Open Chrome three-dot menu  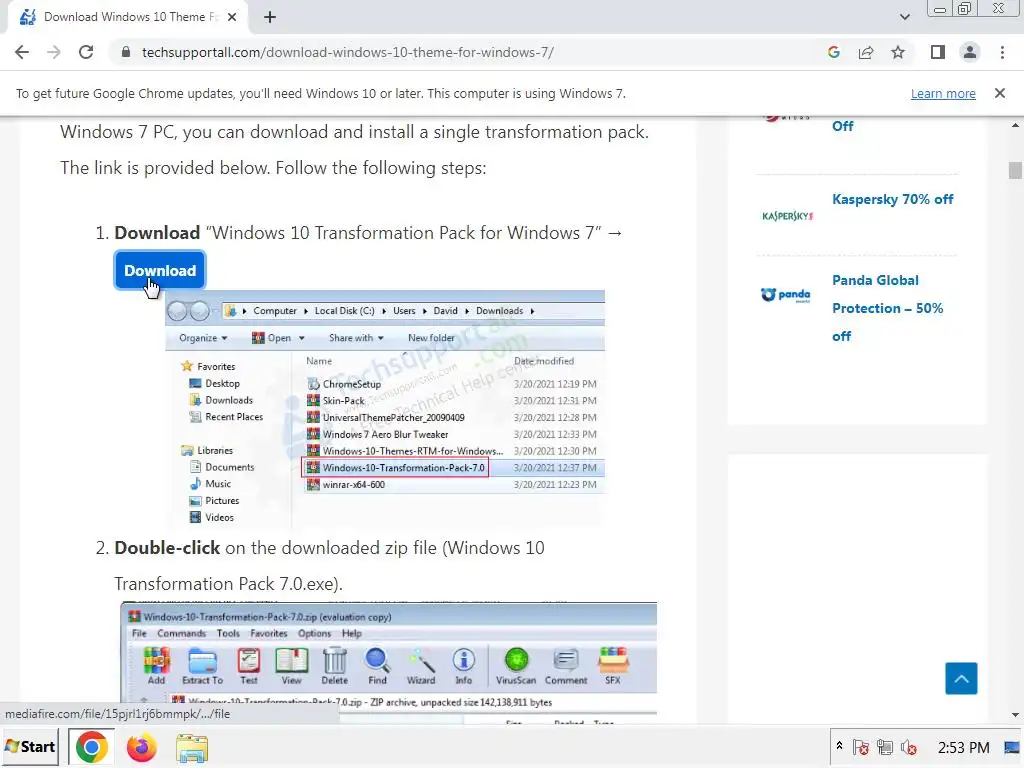[x=1002, y=52]
